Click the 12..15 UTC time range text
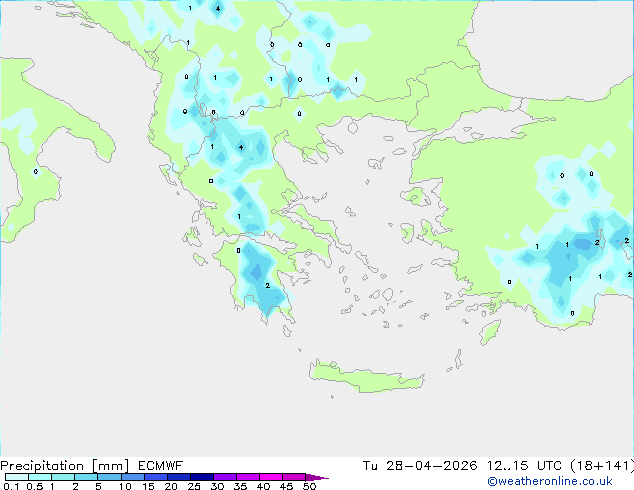 click(x=524, y=466)
